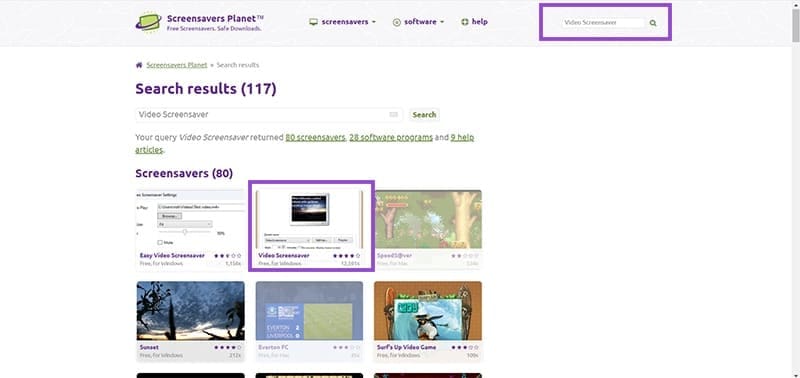Click the magnifier search icon in header

[x=653, y=23]
